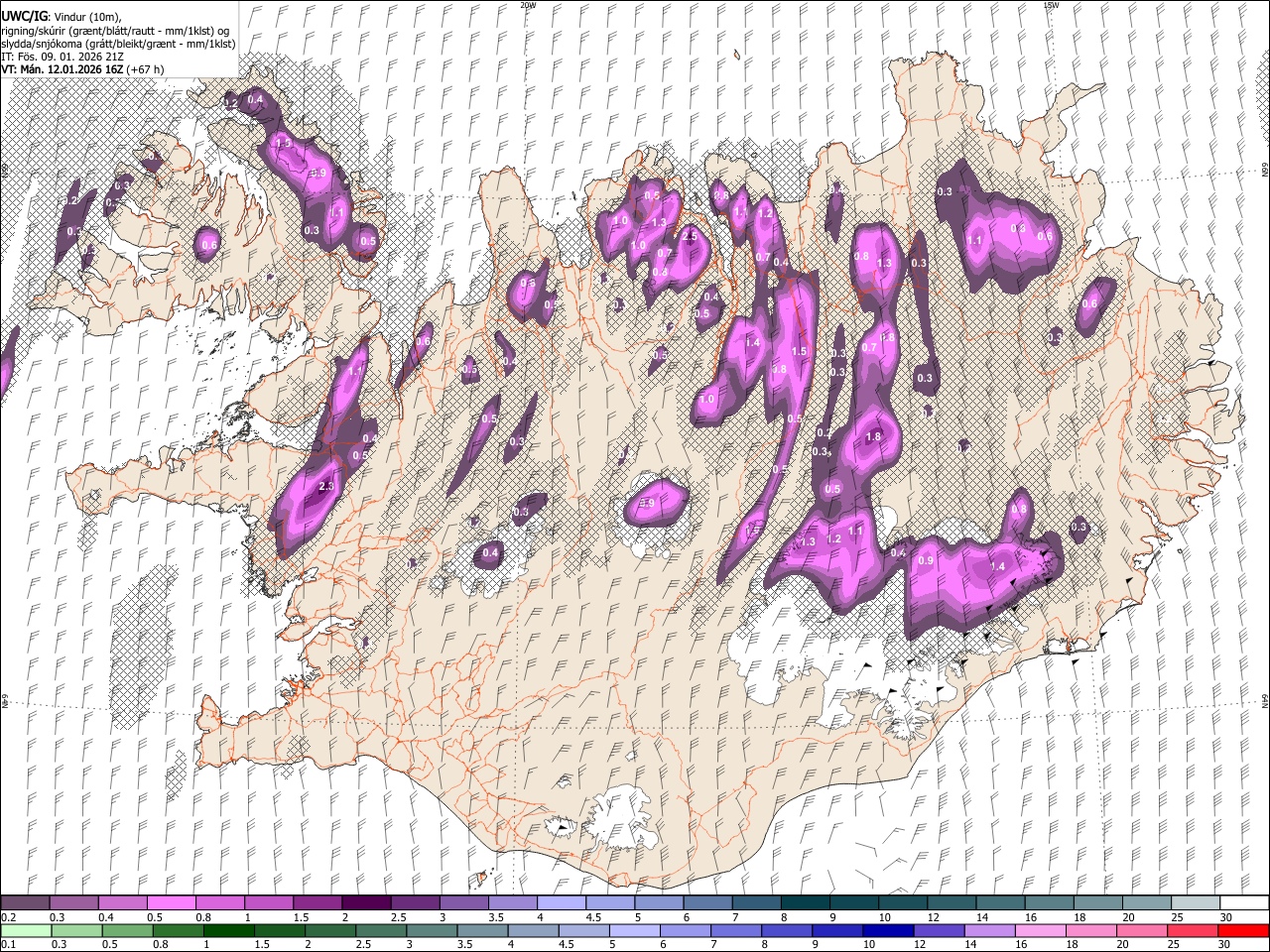Click the '0.1' label in the lower legend
Viewport: 1270px width, 952px height.
8,944
